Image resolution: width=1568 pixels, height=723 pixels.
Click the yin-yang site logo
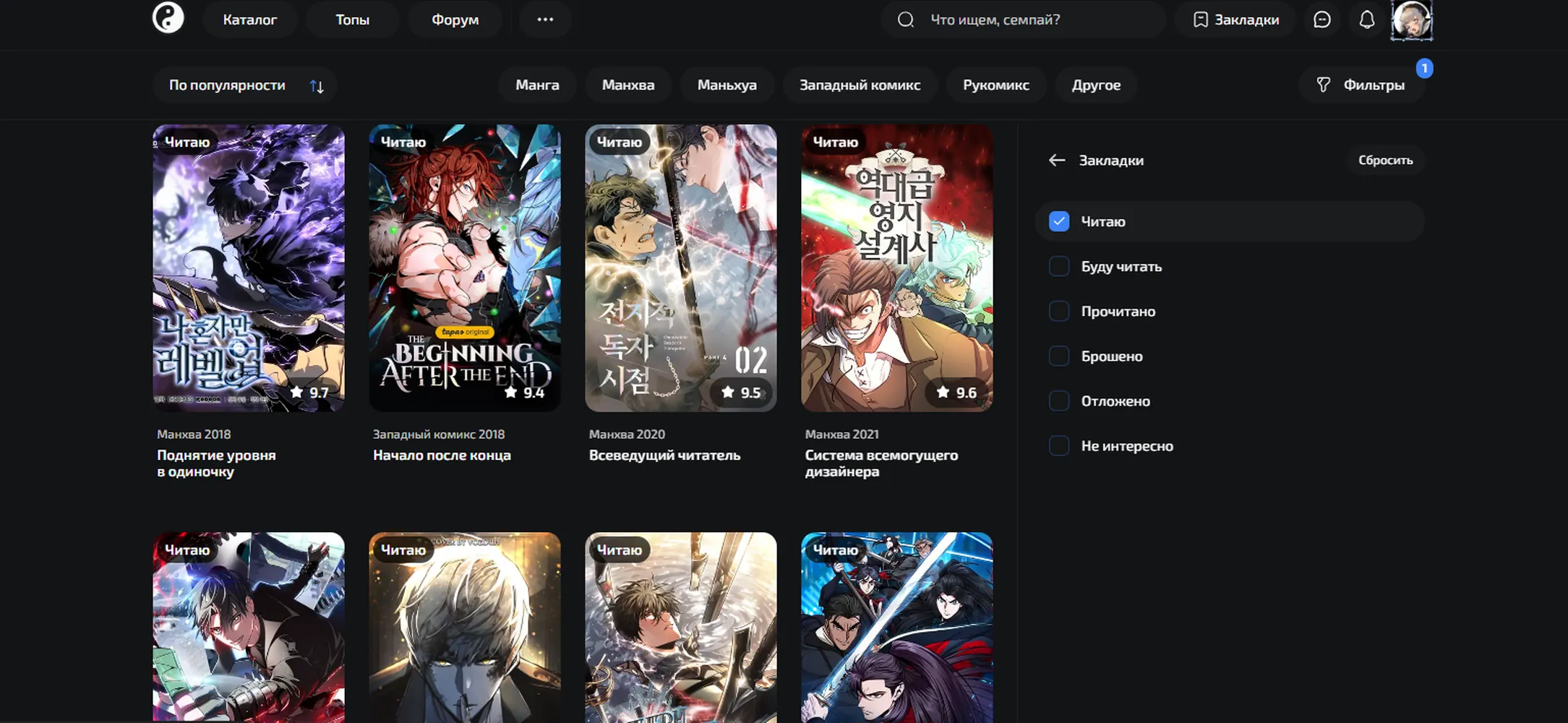pos(168,18)
